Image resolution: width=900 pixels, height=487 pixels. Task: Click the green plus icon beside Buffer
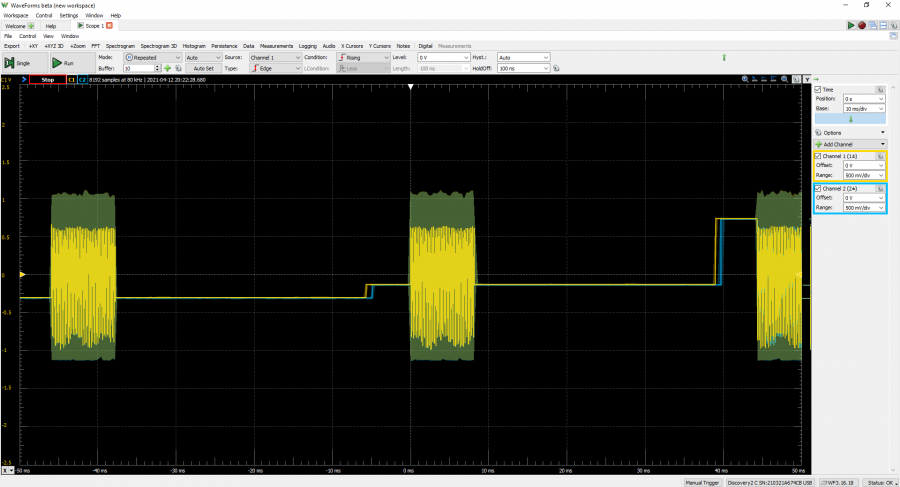coord(167,68)
